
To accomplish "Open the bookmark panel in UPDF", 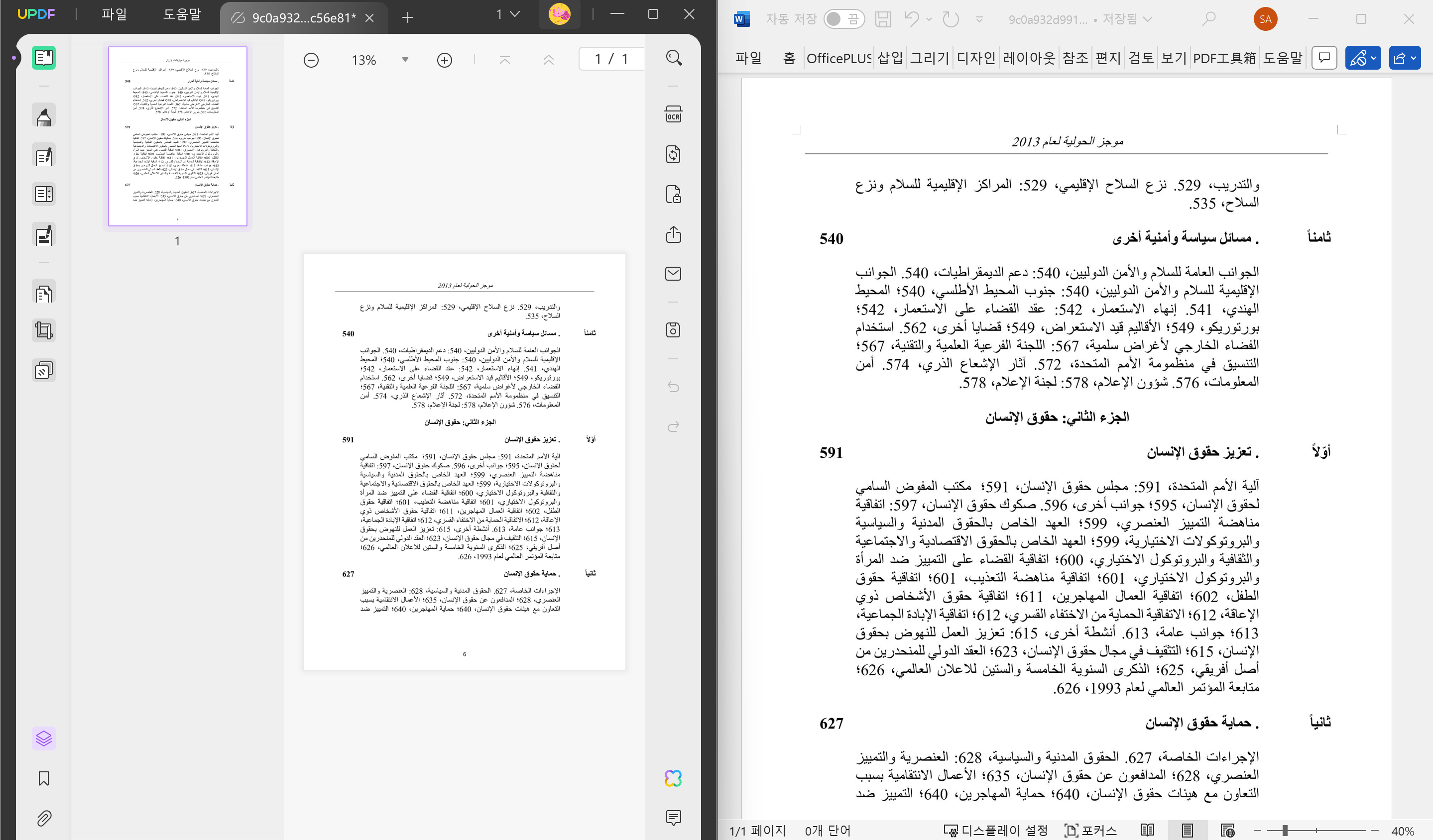I will point(44,779).
